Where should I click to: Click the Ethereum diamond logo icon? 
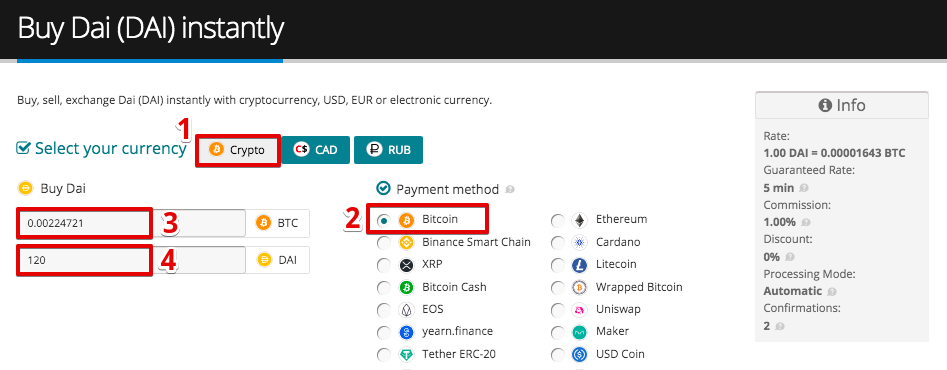(580, 220)
